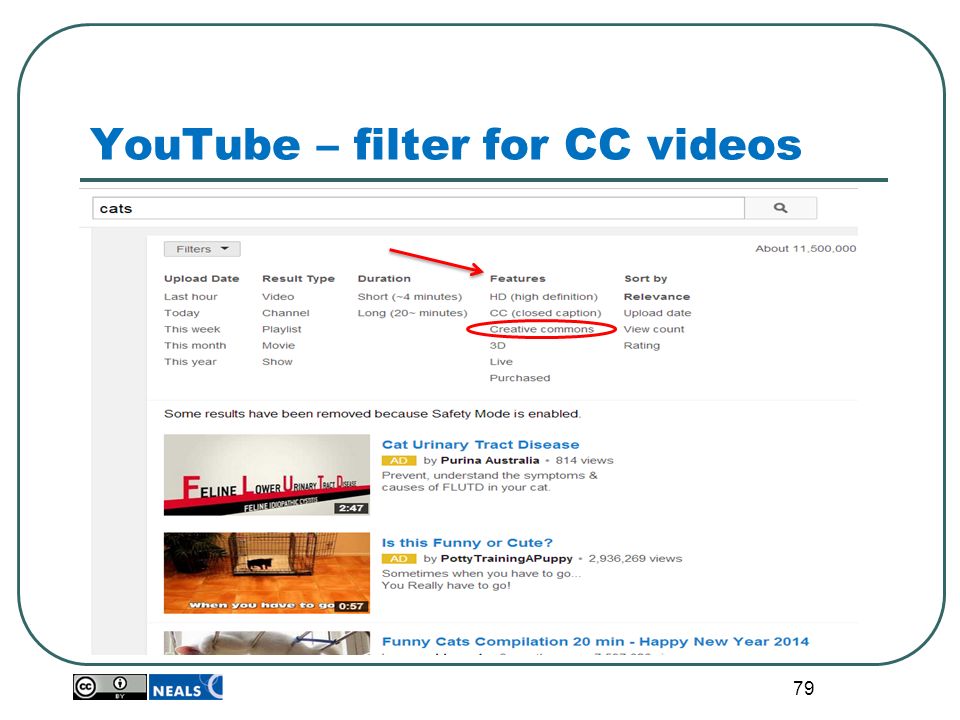Click the 'You Really have to go!' description

446,586
